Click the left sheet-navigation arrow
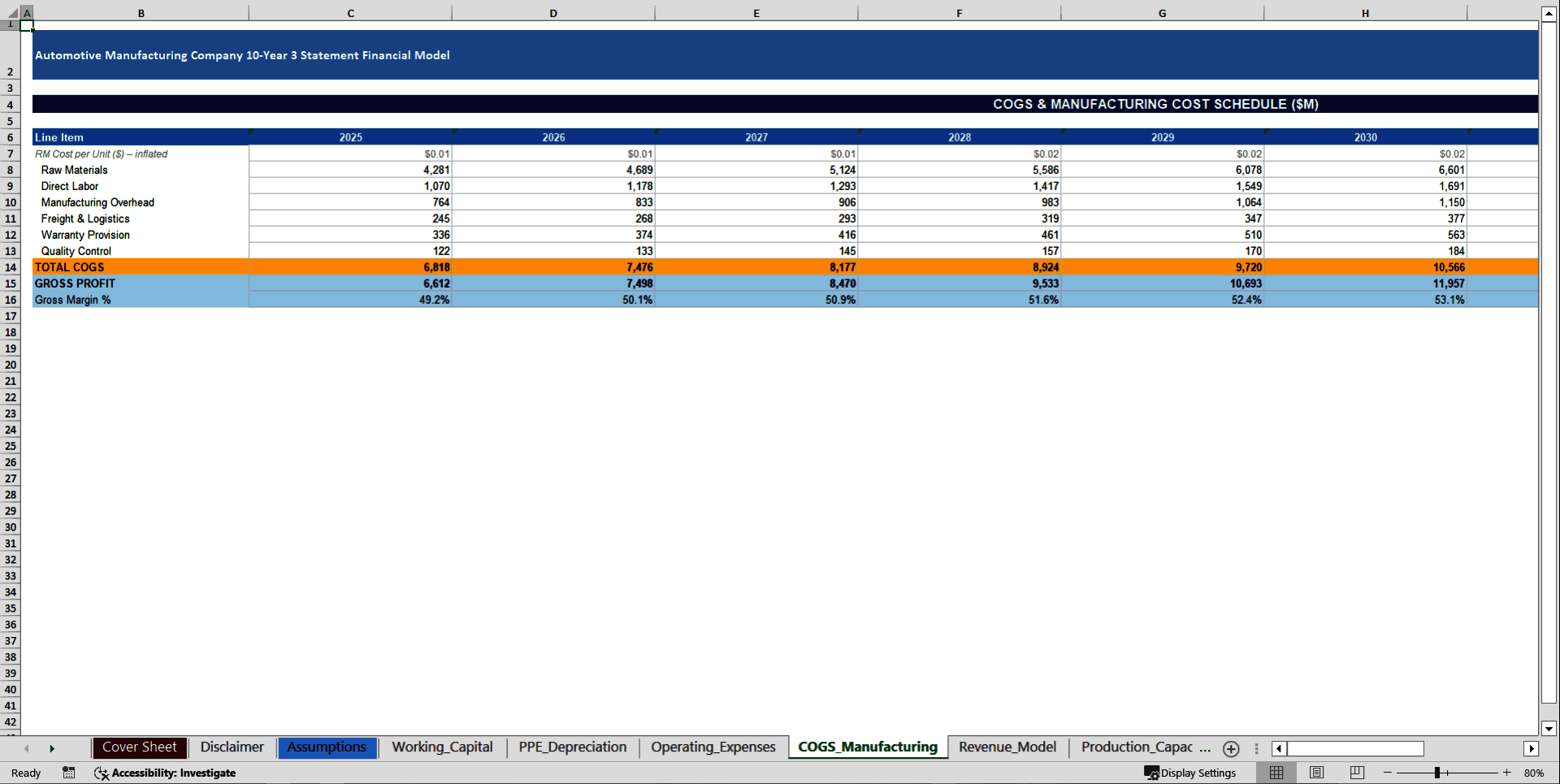Viewport: 1560px width, 784px height. tap(26, 748)
